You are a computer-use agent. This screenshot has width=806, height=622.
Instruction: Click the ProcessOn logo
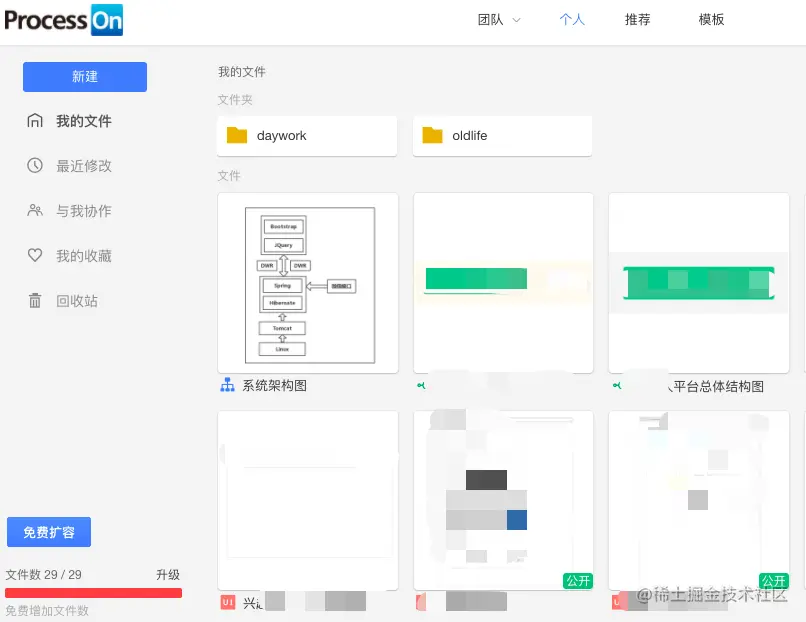[x=63, y=20]
